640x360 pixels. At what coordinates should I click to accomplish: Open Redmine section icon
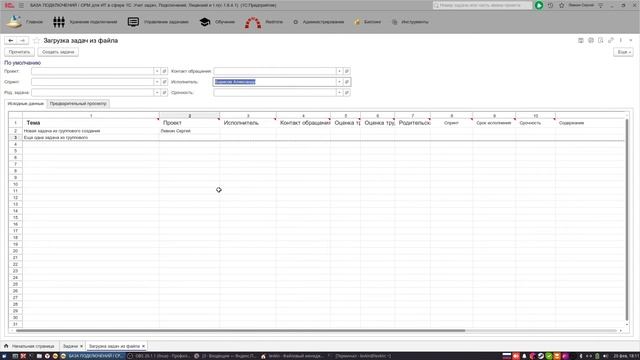(x=253, y=22)
